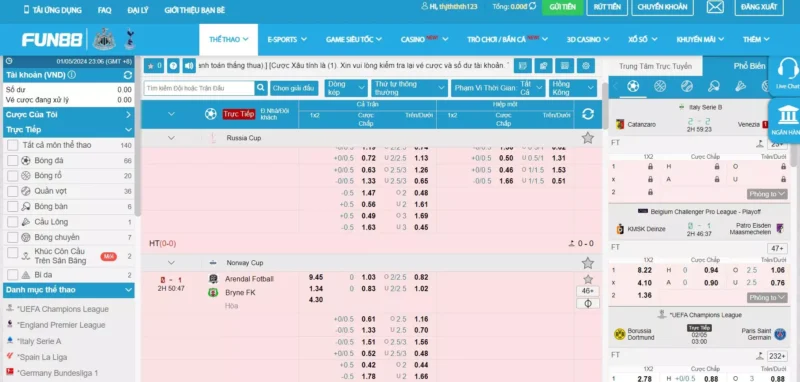Screen dimensions: 800x382
Task: Open the Phạm Vi Thời Gian dropdown
Action: click(x=498, y=88)
